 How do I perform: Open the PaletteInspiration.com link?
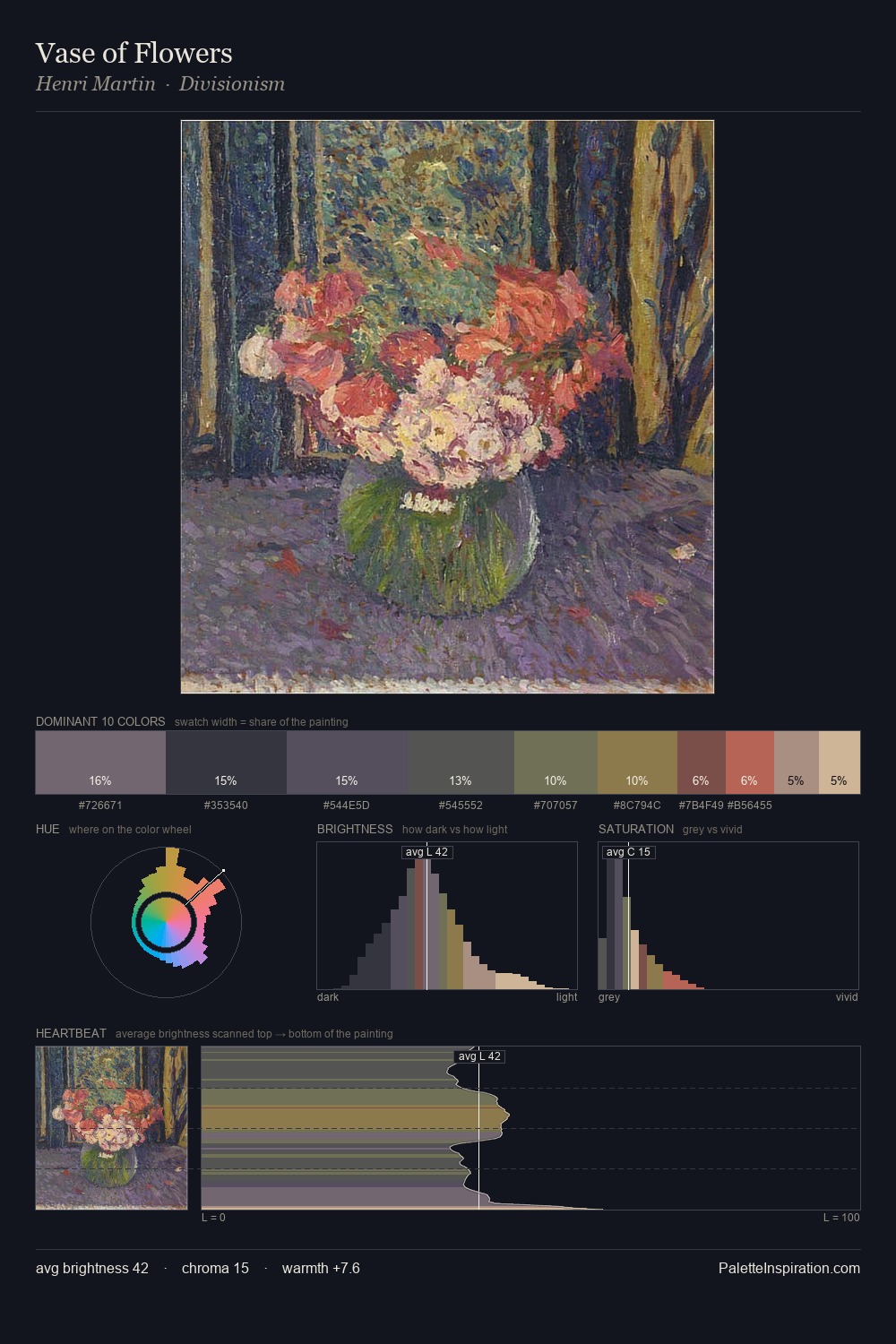pos(789,1269)
